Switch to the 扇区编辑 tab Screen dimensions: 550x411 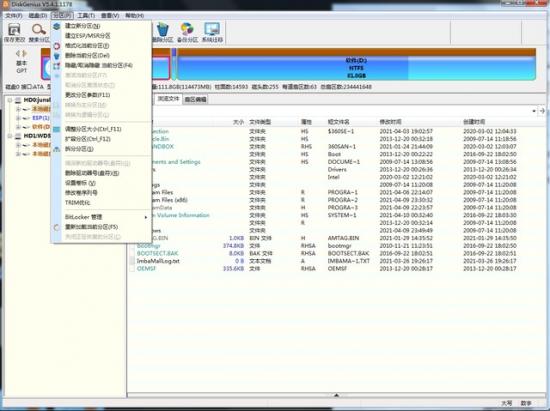pyautogui.click(x=196, y=100)
